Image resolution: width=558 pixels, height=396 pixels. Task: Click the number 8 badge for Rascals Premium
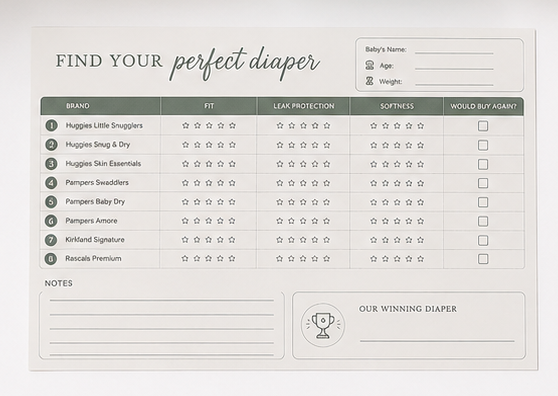pyautogui.click(x=51, y=259)
